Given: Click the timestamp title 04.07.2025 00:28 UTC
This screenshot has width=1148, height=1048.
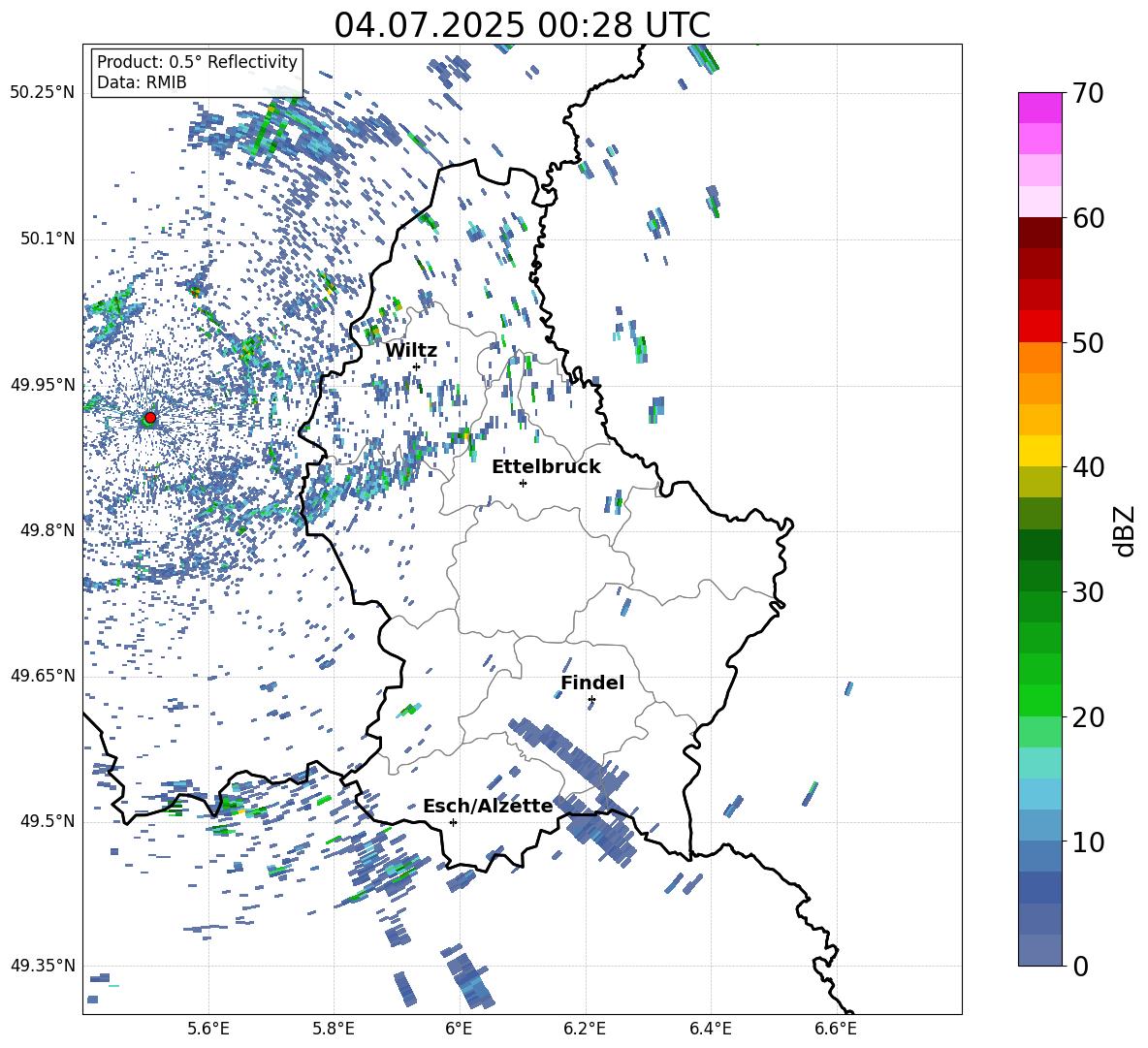Looking at the screenshot, I should pyautogui.click(x=522, y=25).
